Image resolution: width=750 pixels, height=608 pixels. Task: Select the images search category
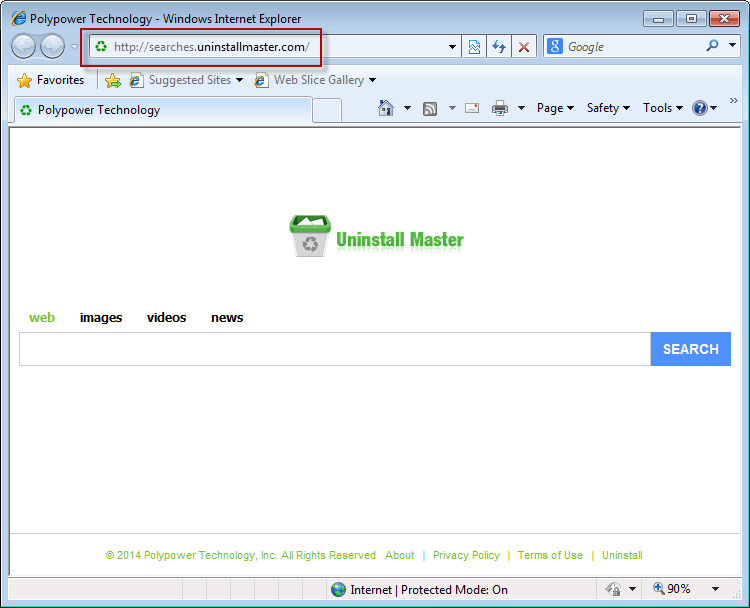point(101,318)
